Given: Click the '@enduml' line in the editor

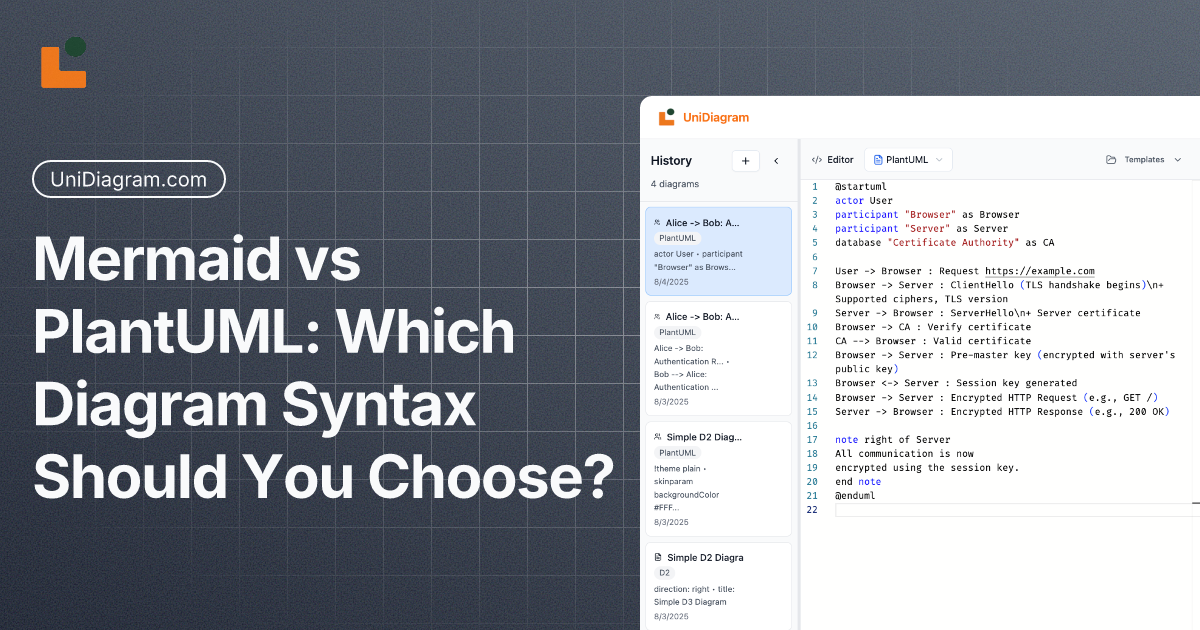Looking at the screenshot, I should pos(856,495).
